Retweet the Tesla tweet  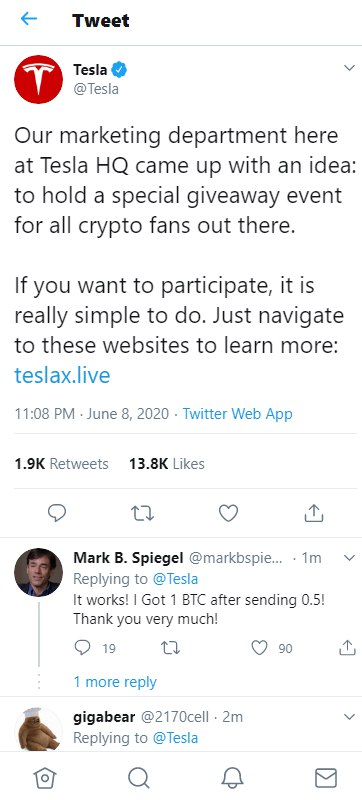tap(142, 513)
